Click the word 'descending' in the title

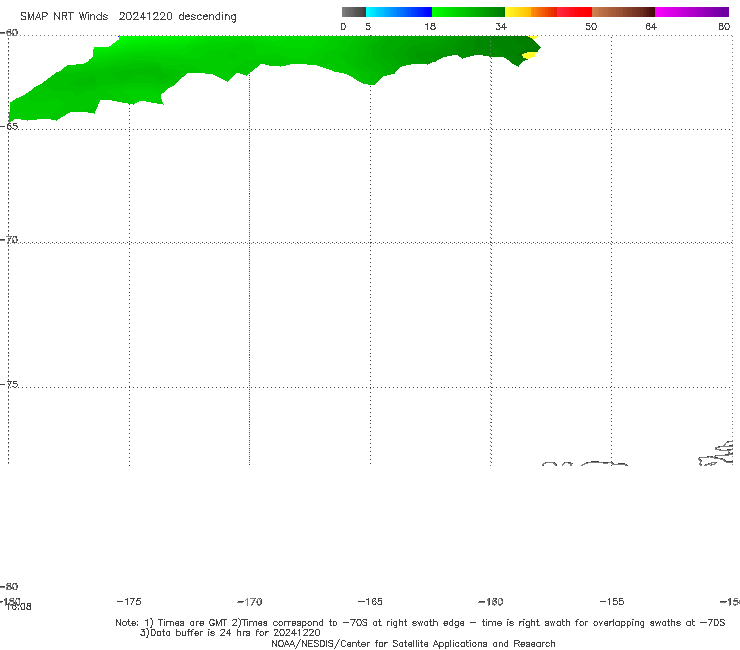point(207,17)
